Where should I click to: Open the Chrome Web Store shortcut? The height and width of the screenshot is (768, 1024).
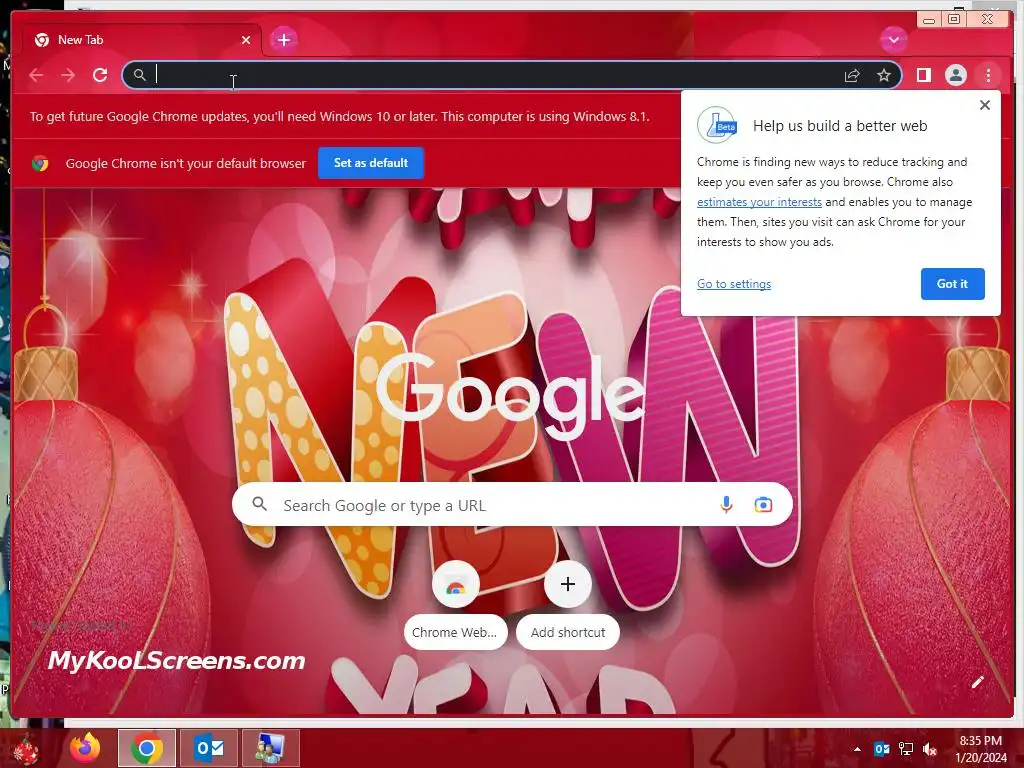click(x=455, y=605)
